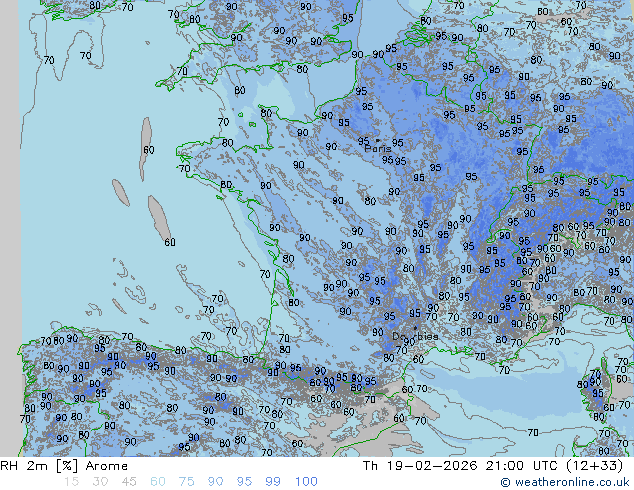Open the weatheronline.co.uk copyright link
This screenshot has height=490, width=634.
[x=565, y=483]
